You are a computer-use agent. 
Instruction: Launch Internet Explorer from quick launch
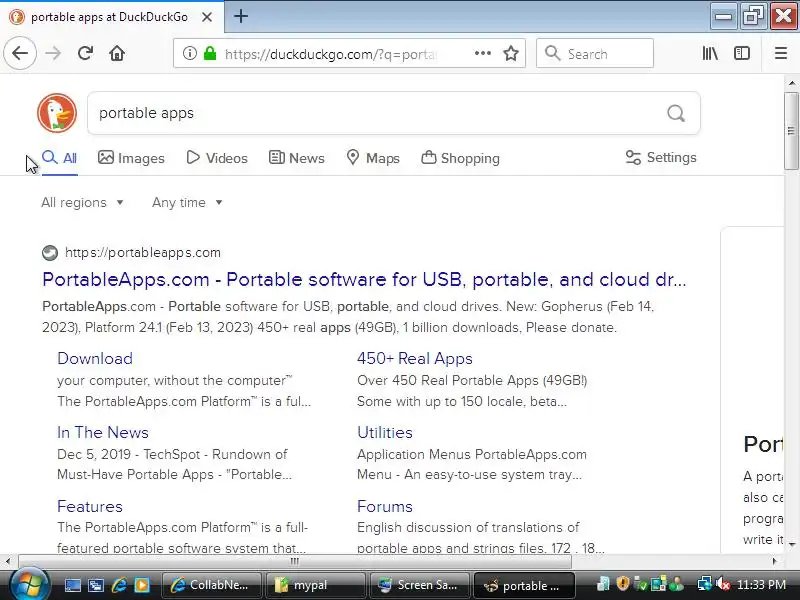coord(119,585)
